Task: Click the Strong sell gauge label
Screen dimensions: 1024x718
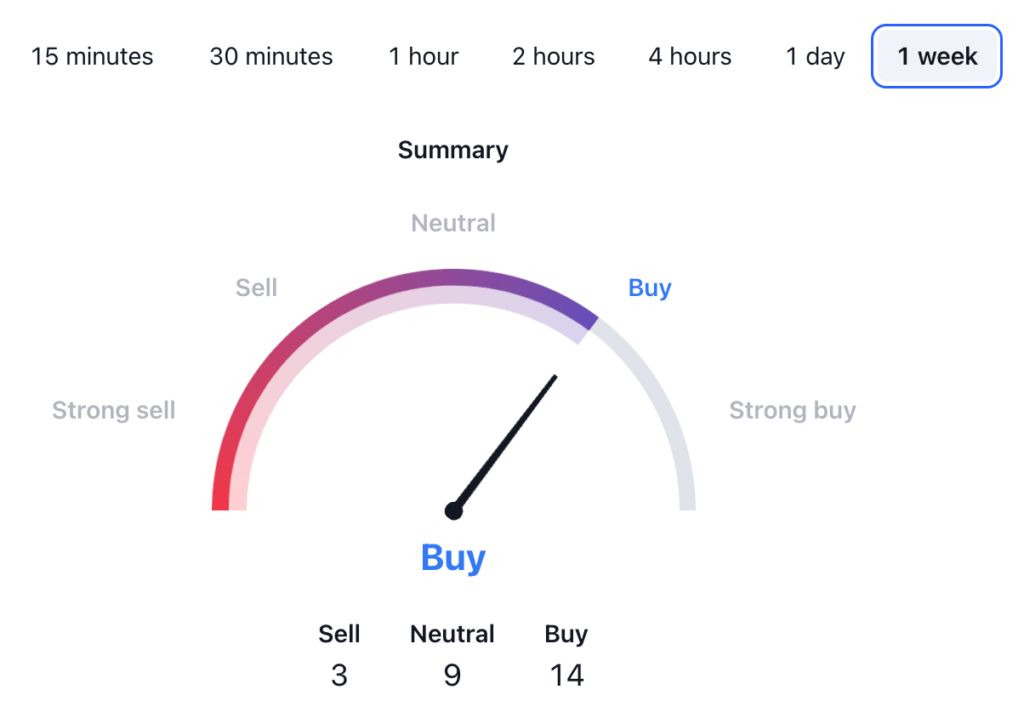Action: (x=114, y=410)
